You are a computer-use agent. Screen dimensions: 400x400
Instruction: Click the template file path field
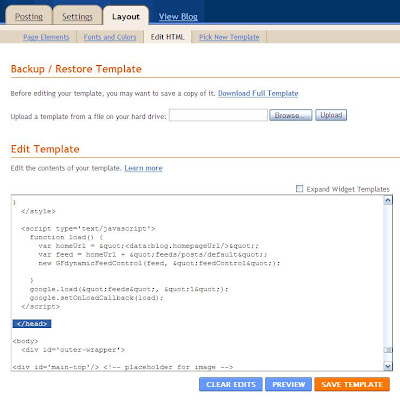tap(218, 115)
